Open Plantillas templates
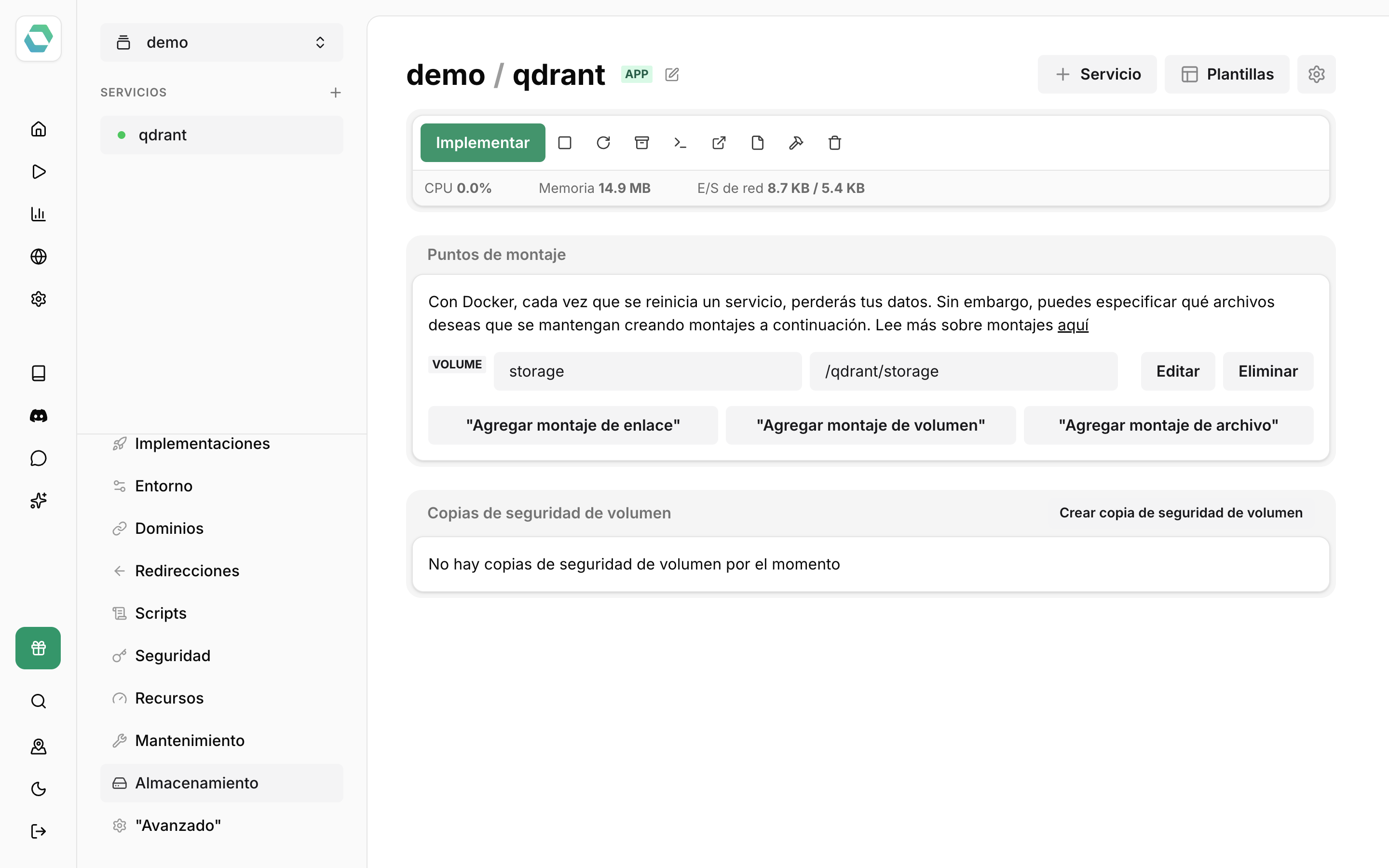 tap(1226, 74)
